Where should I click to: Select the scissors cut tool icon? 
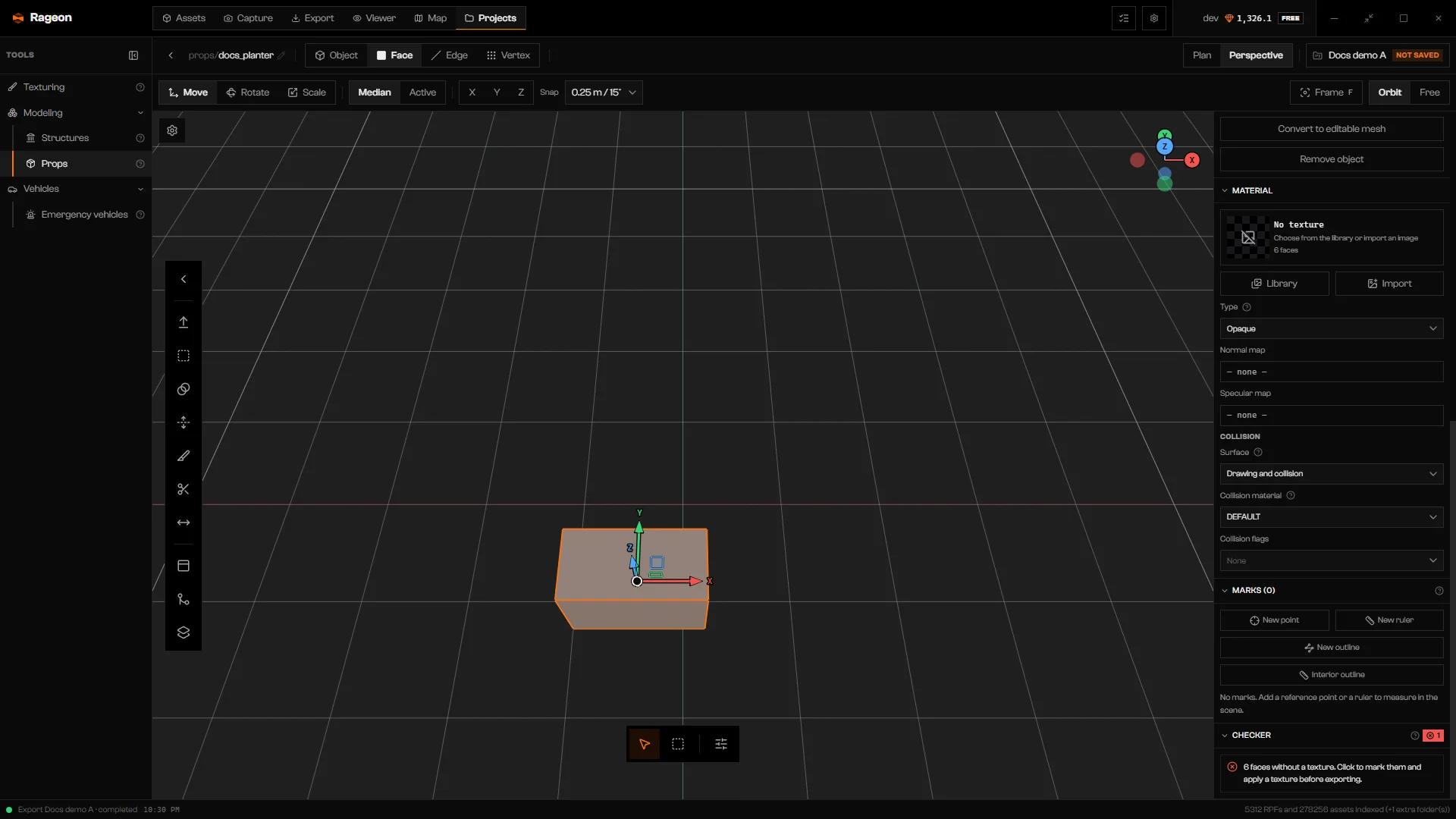click(x=184, y=490)
